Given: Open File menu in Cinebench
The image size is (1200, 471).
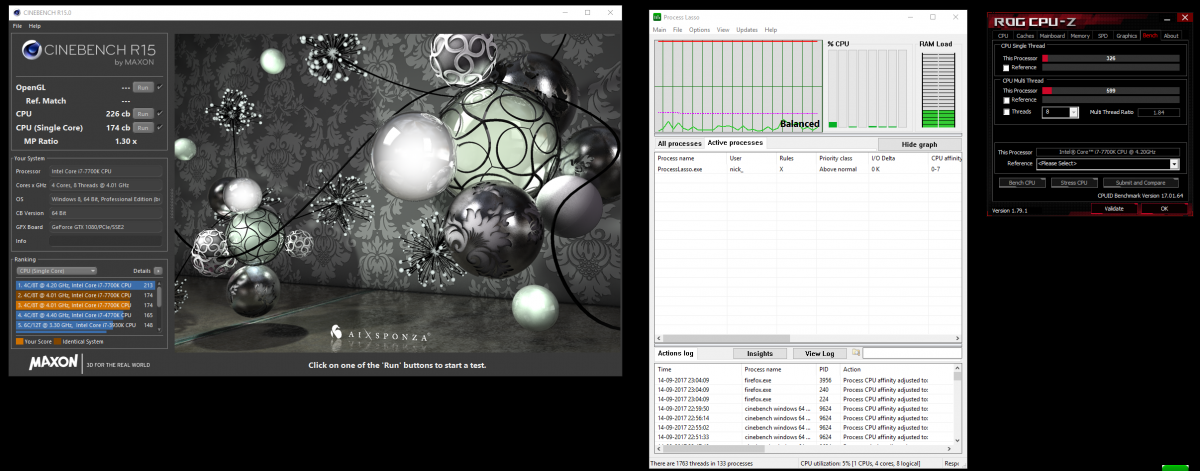Looking at the screenshot, I should (16, 26).
